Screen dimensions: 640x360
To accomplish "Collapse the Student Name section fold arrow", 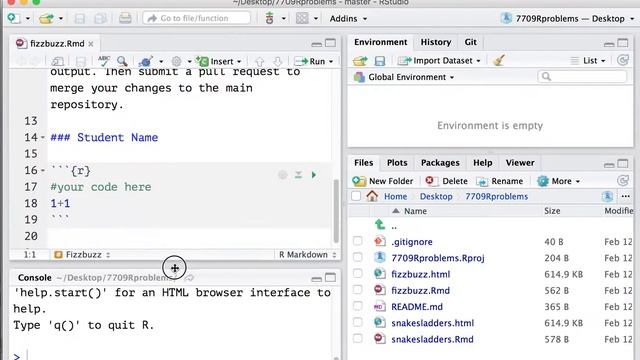I will click(43, 138).
